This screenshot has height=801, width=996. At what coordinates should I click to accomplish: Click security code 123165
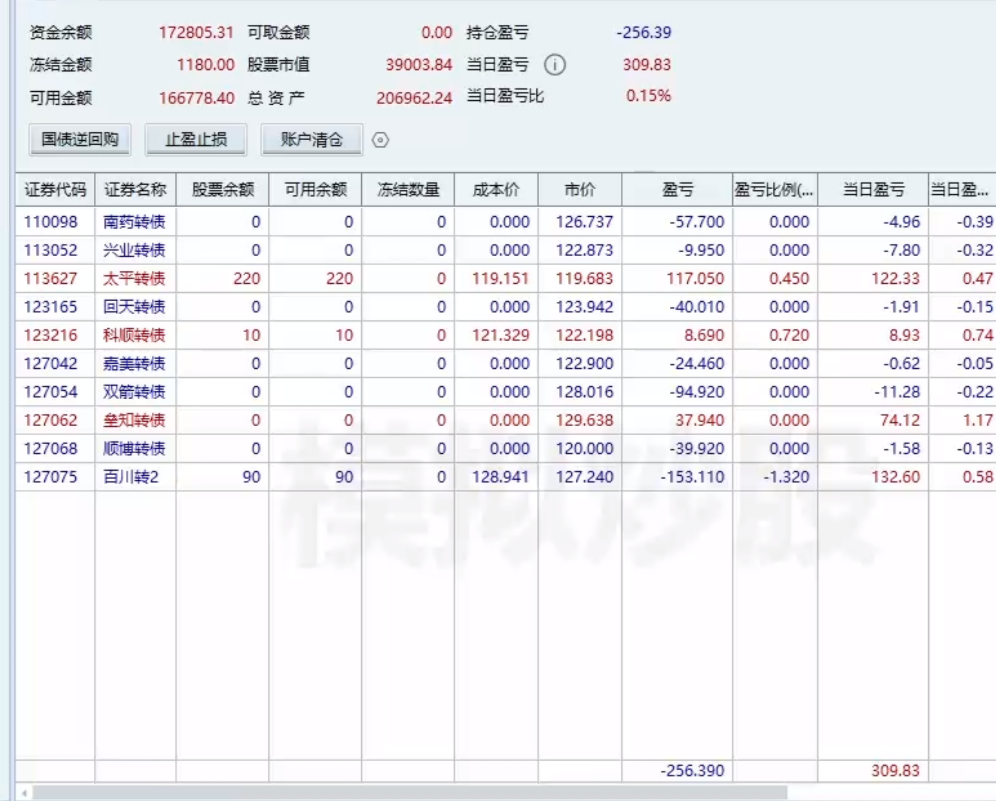[x=51, y=307]
